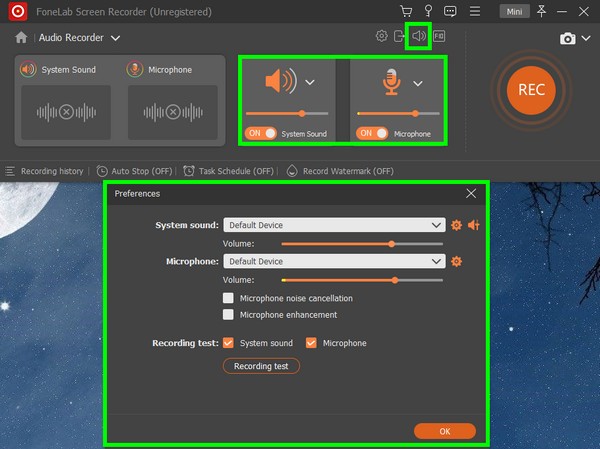Open the register key icon

click(428, 11)
